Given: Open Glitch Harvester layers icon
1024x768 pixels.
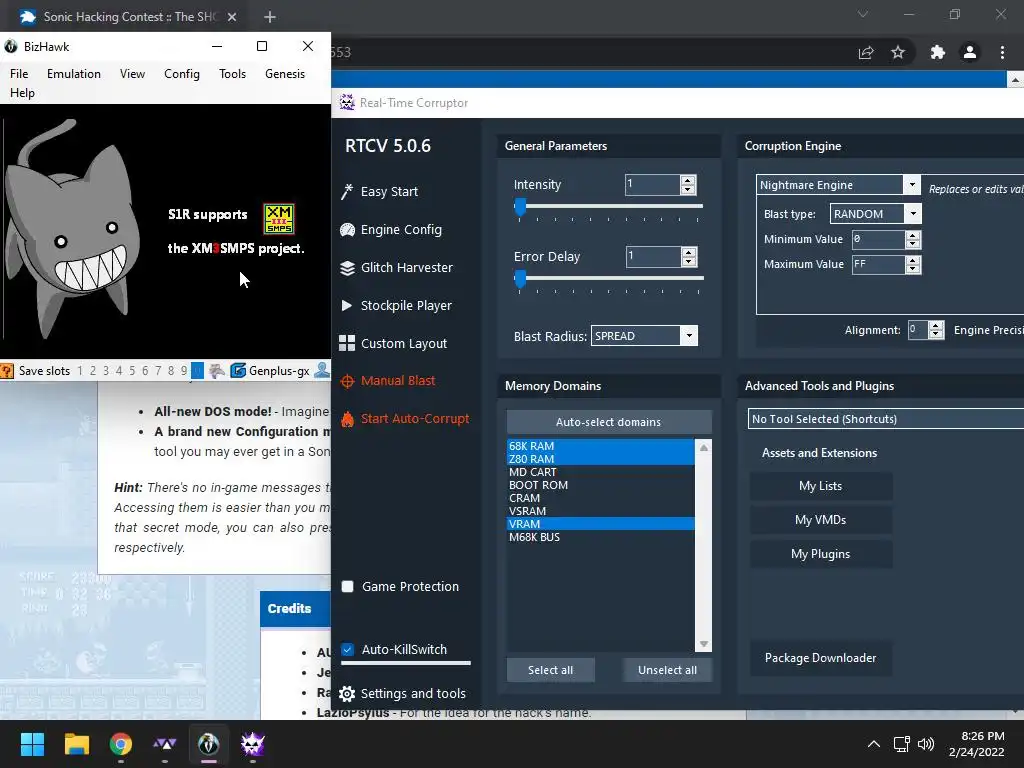Looking at the screenshot, I should click(x=347, y=268).
